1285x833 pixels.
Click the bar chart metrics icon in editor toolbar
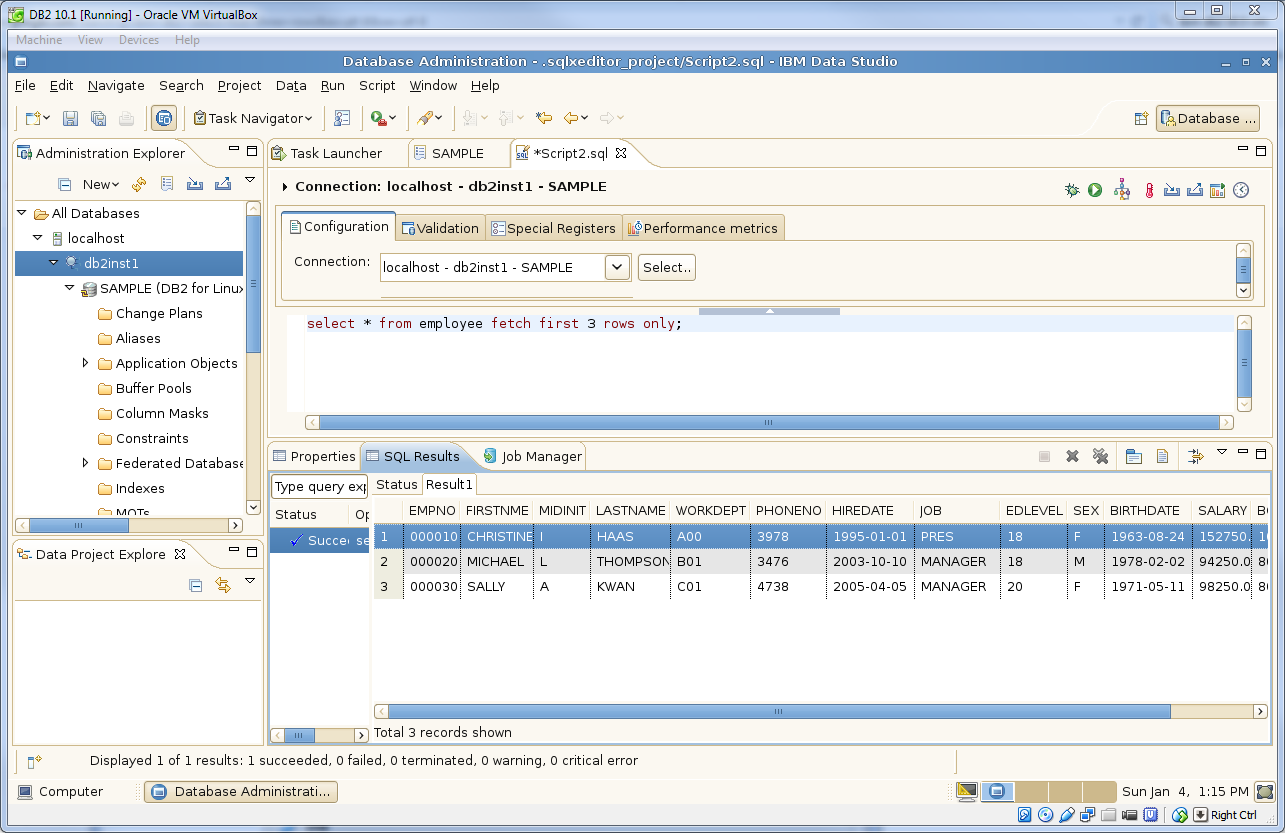pos(1217,189)
